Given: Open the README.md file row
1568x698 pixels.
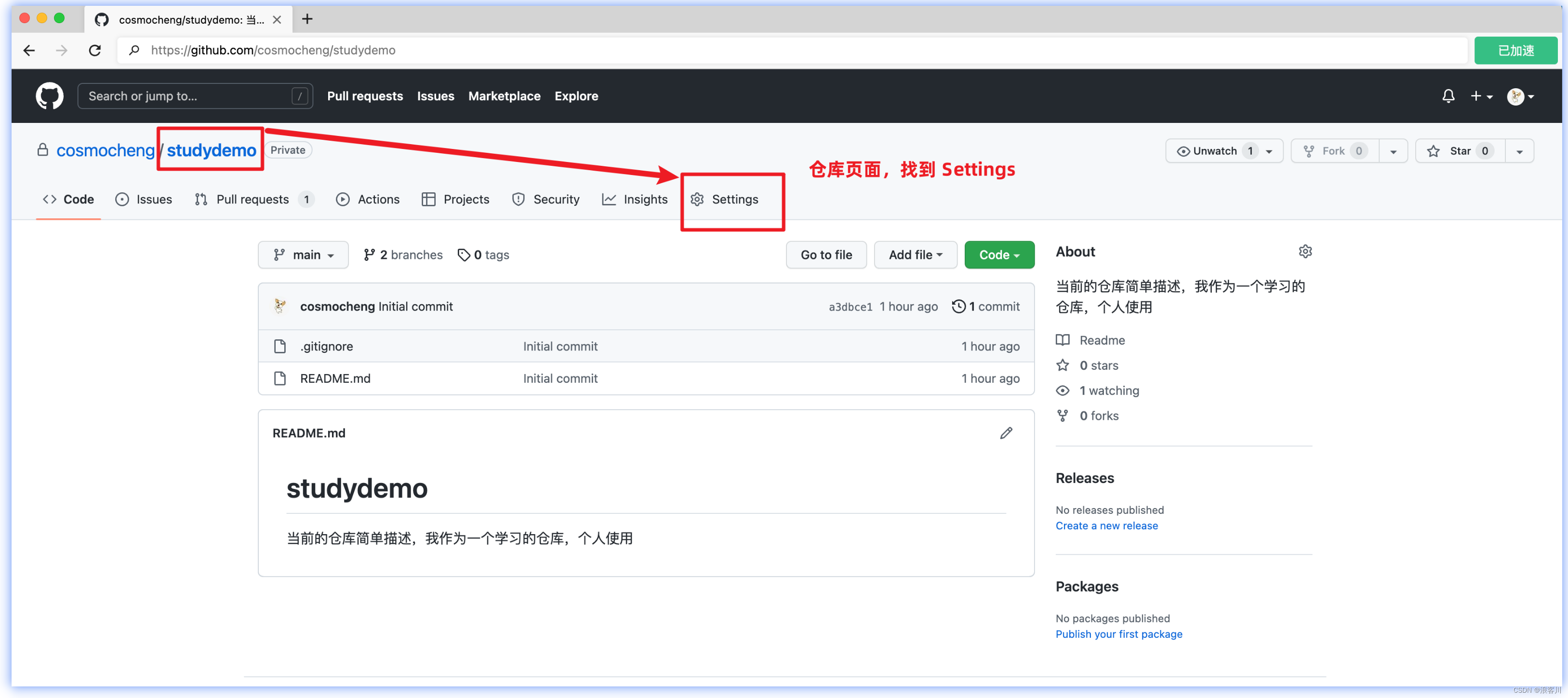Looking at the screenshot, I should tap(335, 378).
